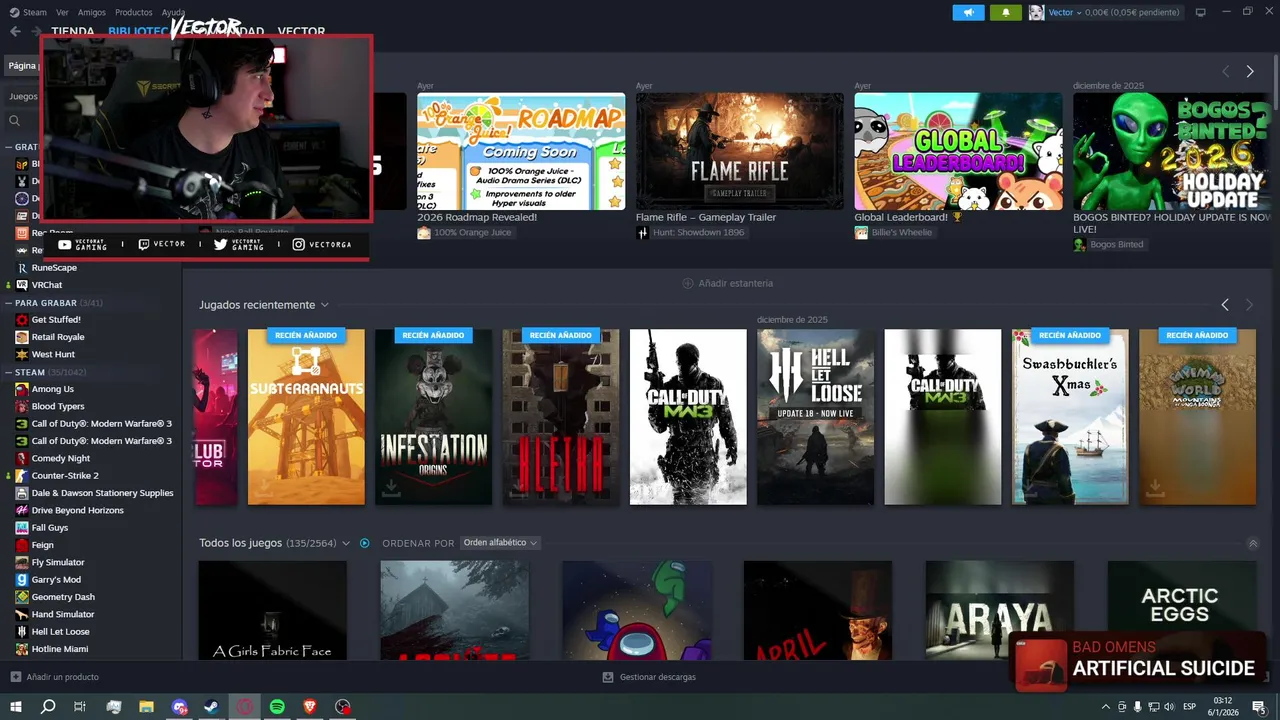Open the VECTOR profile tab
The width and height of the screenshot is (1280, 720).
tap(301, 31)
